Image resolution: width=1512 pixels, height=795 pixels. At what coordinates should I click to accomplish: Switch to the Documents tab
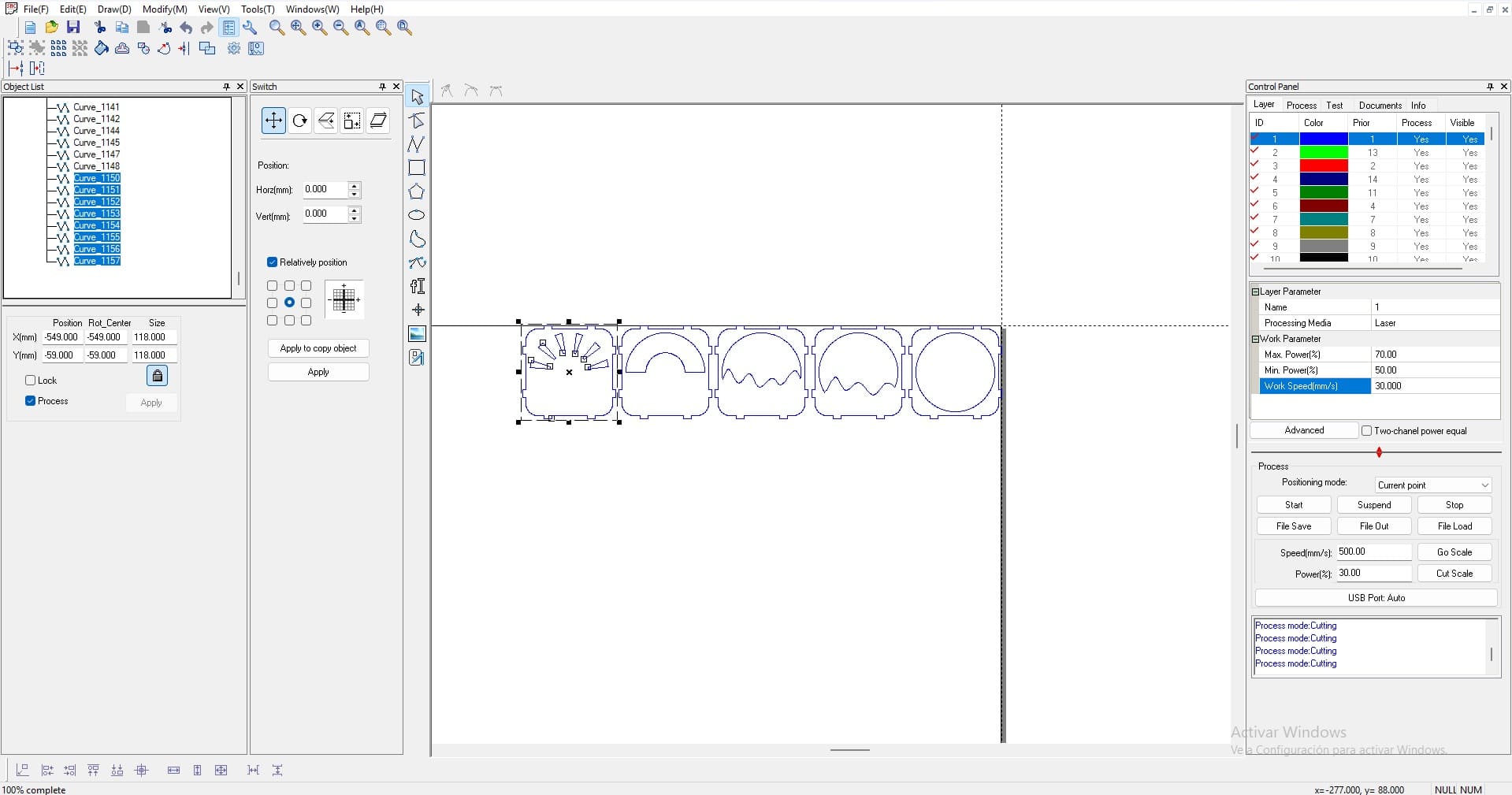coord(1380,105)
